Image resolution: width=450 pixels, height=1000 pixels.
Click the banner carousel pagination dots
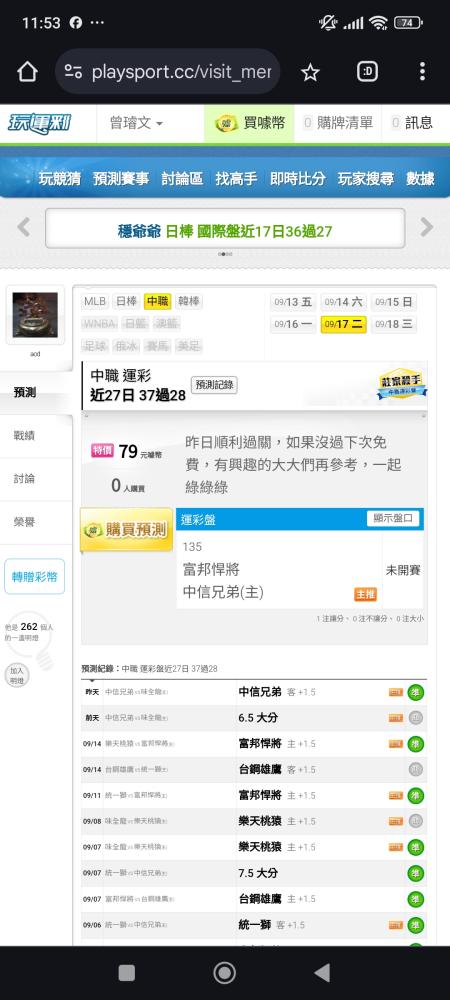tap(225, 254)
